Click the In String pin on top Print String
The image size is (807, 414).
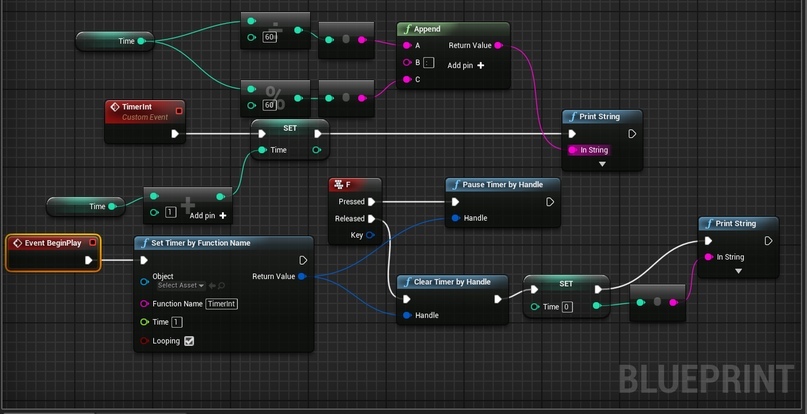(572, 150)
